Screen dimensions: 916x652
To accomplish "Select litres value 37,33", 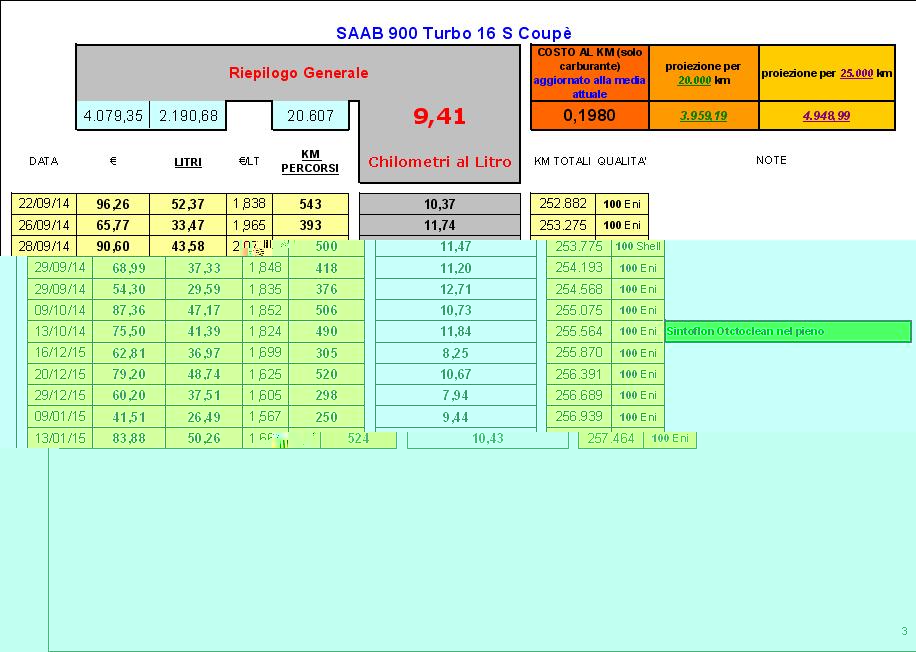I will point(204,268).
